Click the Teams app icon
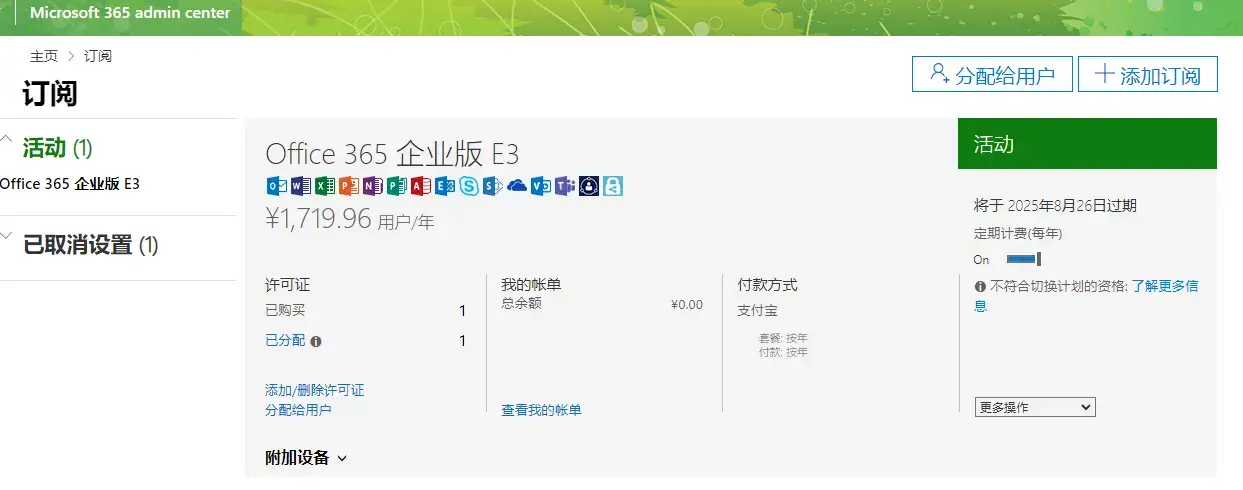 564,186
